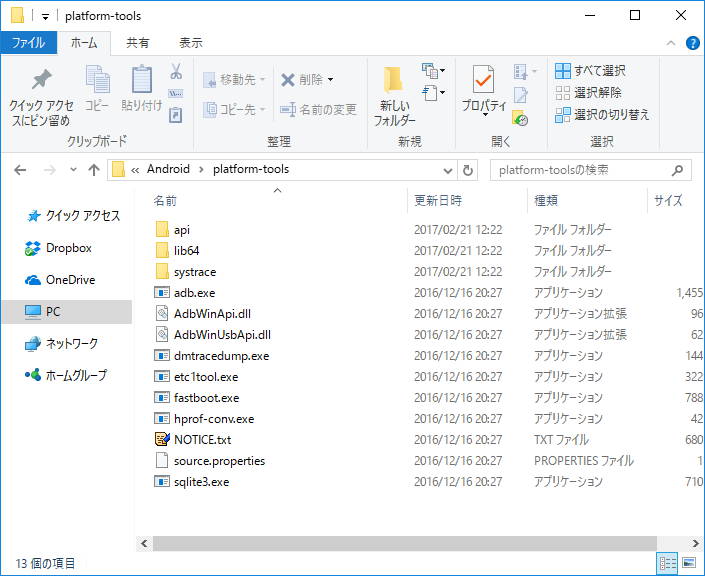Click the copy path icon in clipboard group
This screenshot has height=576, width=705.
pyautogui.click(x=175, y=94)
